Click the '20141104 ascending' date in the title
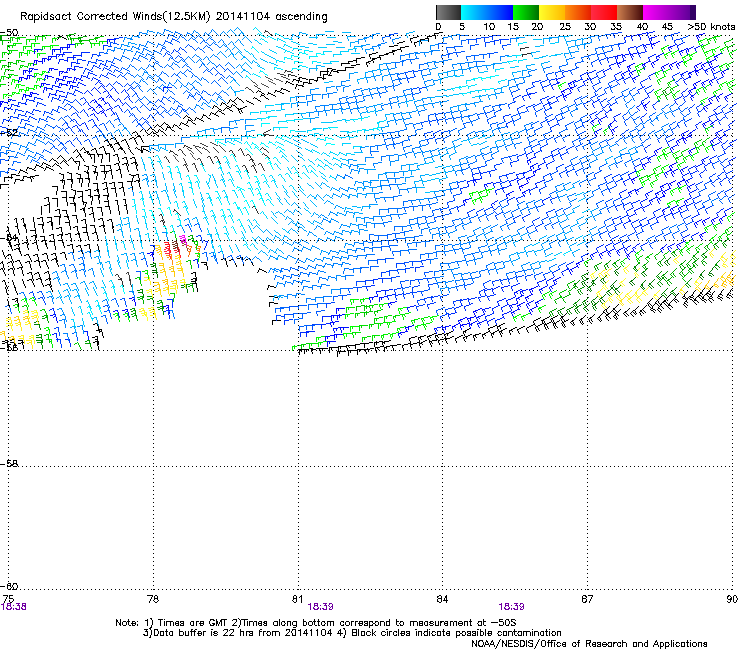This screenshot has width=740, height=650. pos(271,17)
